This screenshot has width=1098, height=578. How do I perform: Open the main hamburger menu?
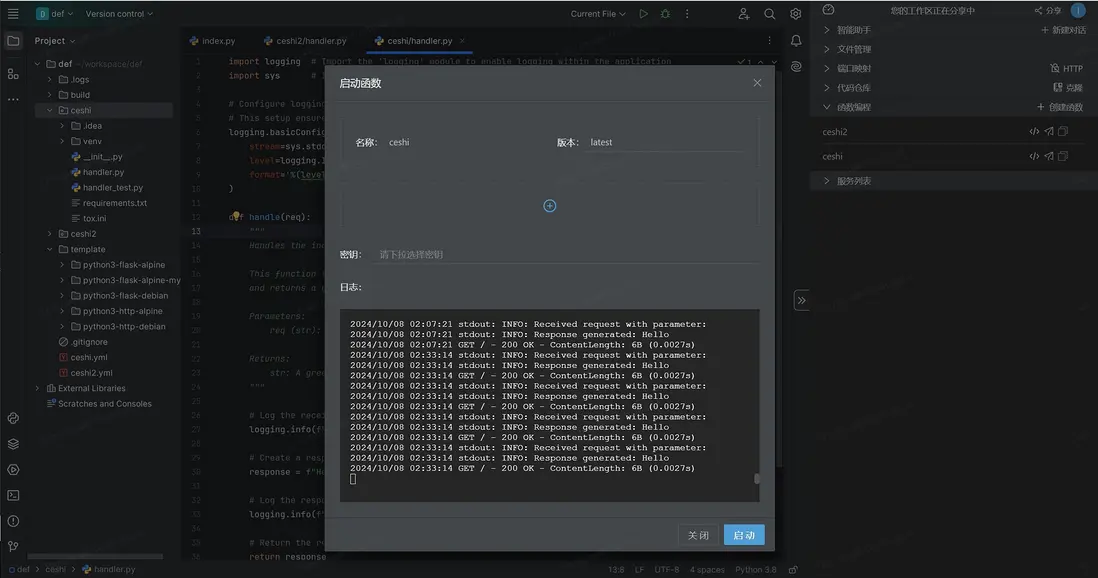coord(13,13)
